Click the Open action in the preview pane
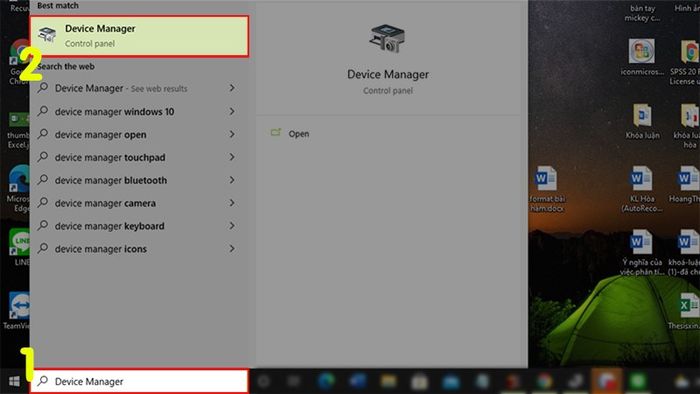 [x=298, y=134]
